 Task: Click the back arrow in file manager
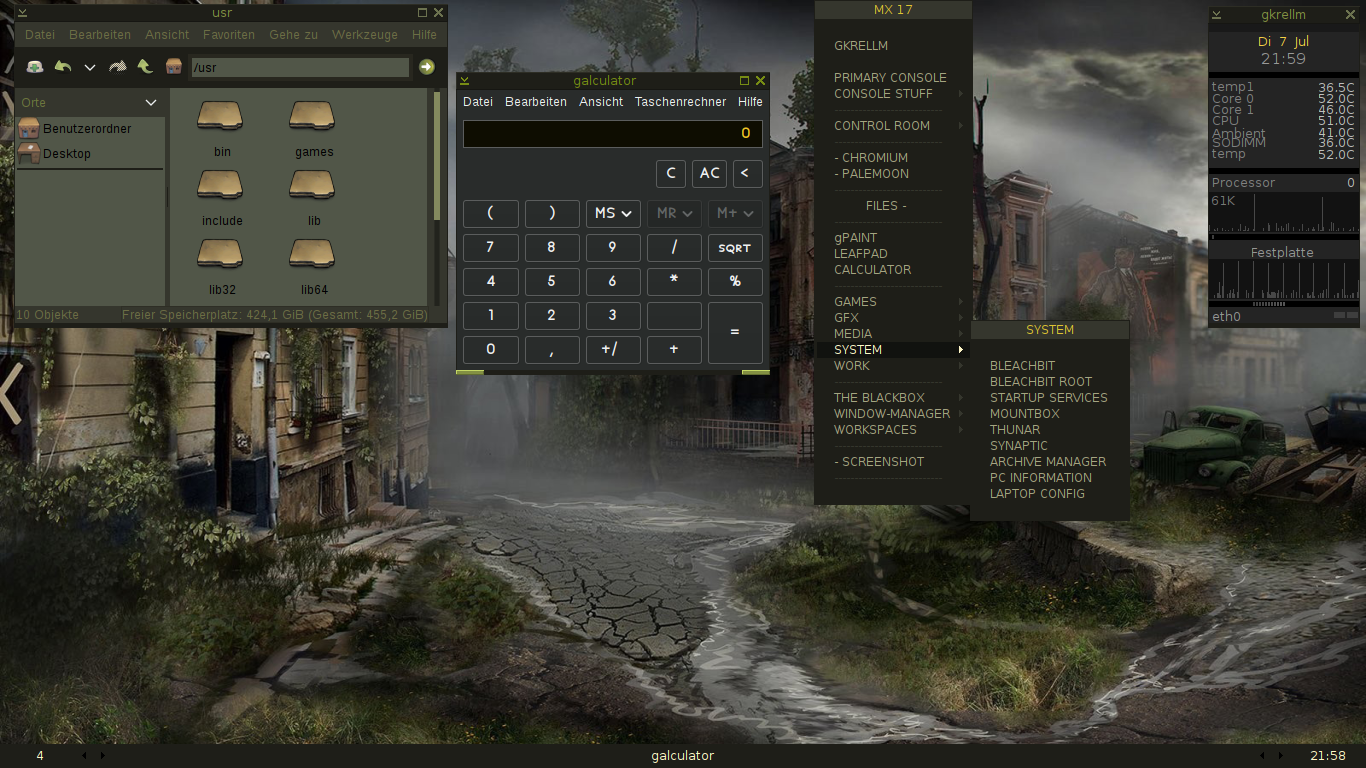pyautogui.click(x=63, y=67)
